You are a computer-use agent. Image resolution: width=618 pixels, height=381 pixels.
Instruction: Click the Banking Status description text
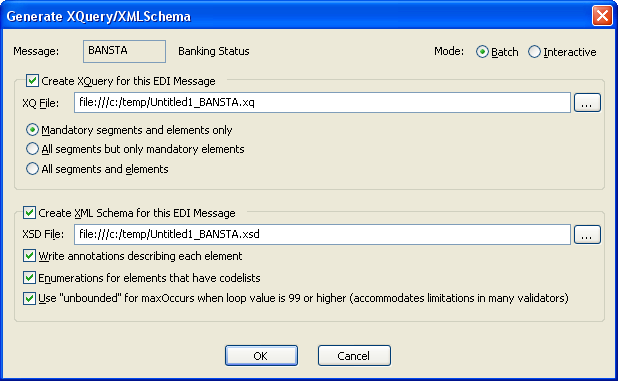[214, 51]
